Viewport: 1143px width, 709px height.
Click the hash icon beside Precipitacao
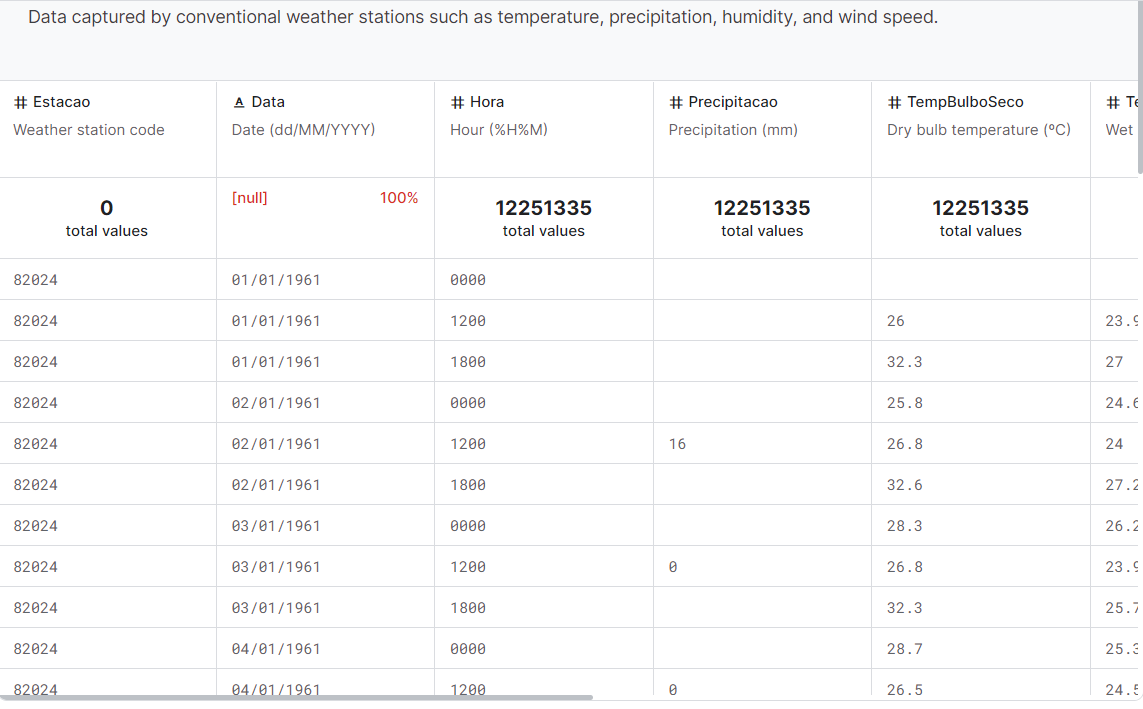pyautogui.click(x=676, y=102)
